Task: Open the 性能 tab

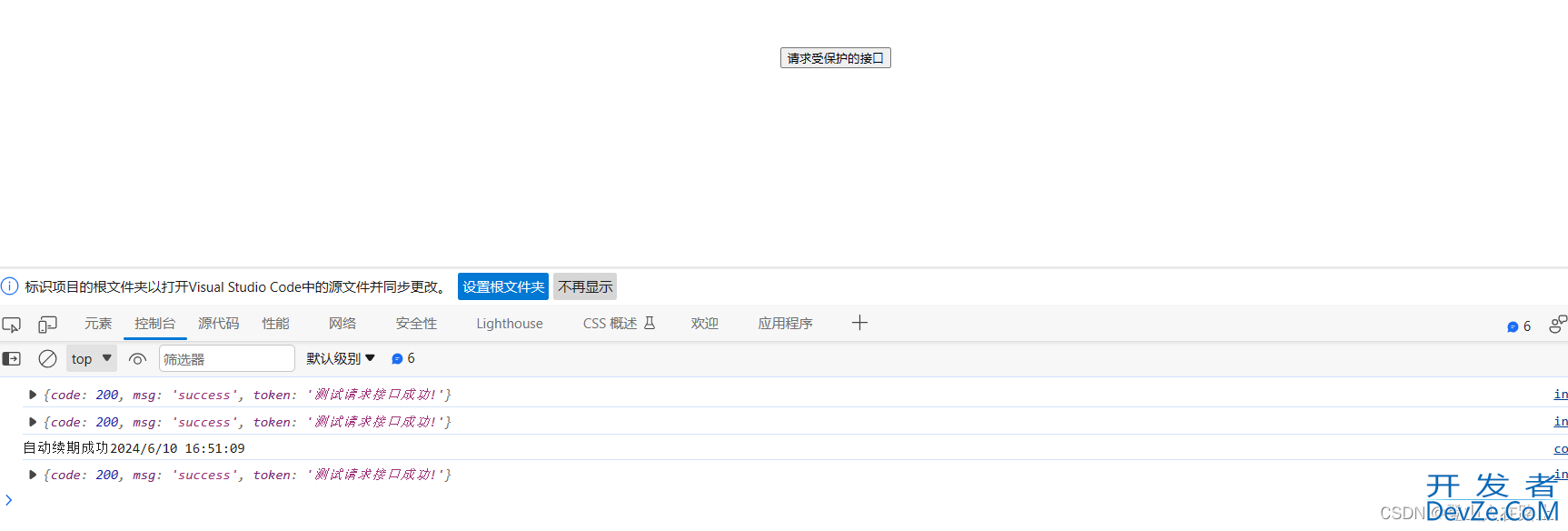Action: [x=275, y=324]
